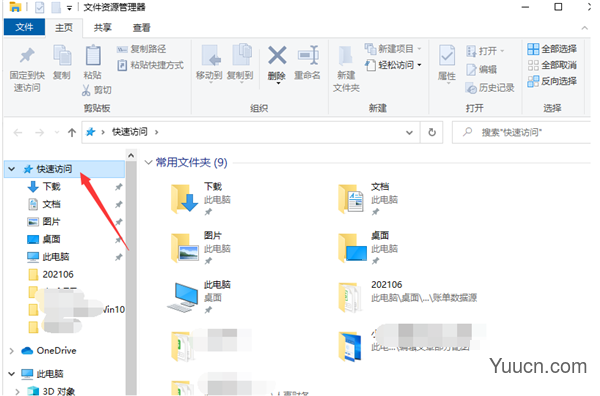Click the Quick Access search field

[522, 132]
